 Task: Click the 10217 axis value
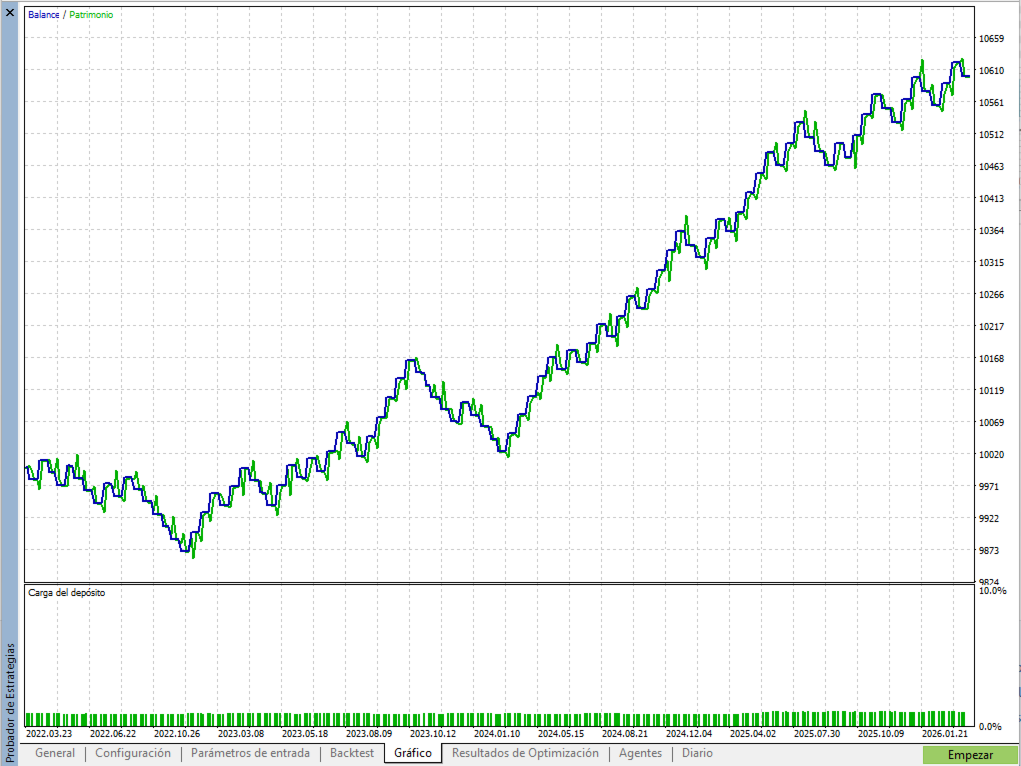click(x=991, y=326)
